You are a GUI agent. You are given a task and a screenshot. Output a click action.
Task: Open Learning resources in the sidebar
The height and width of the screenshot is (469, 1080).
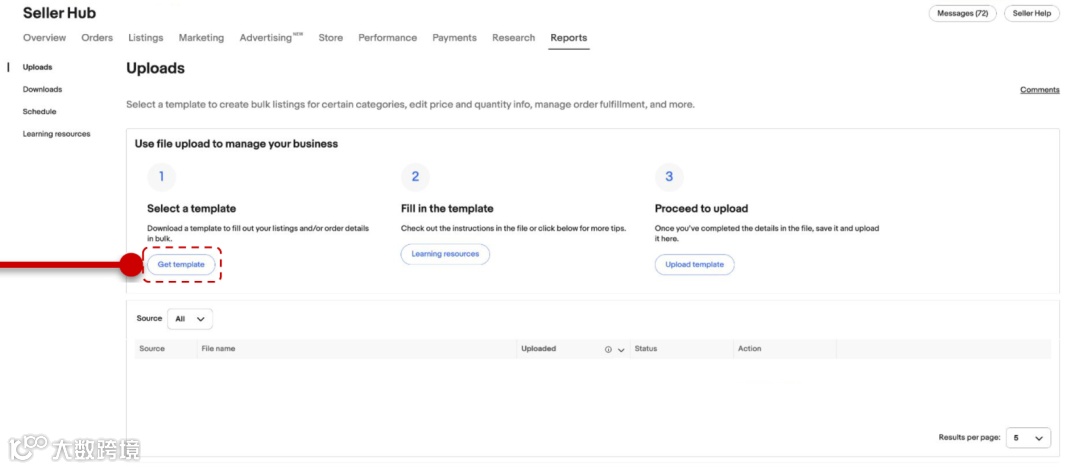(x=56, y=134)
